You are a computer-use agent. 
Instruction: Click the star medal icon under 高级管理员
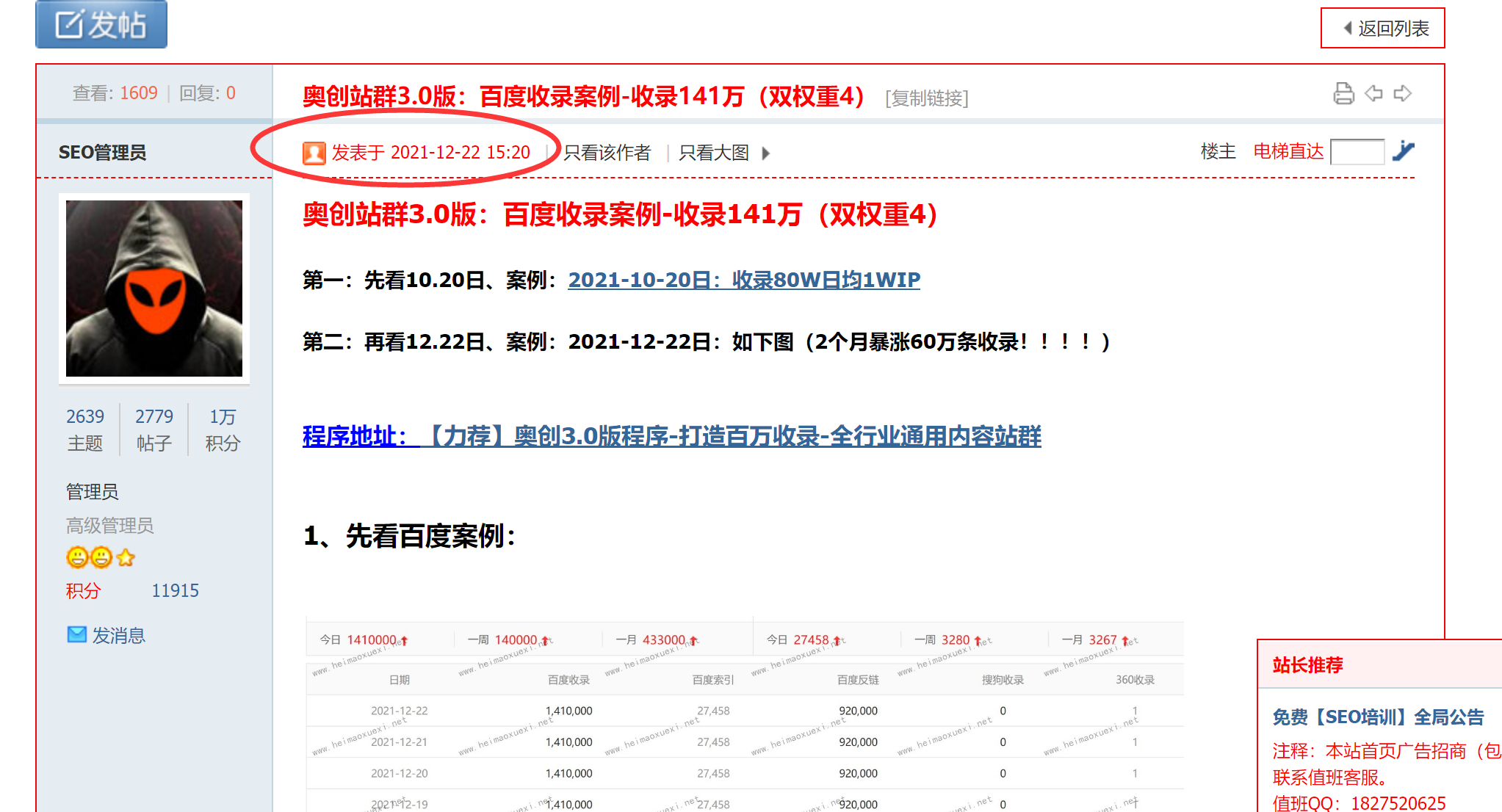click(126, 558)
